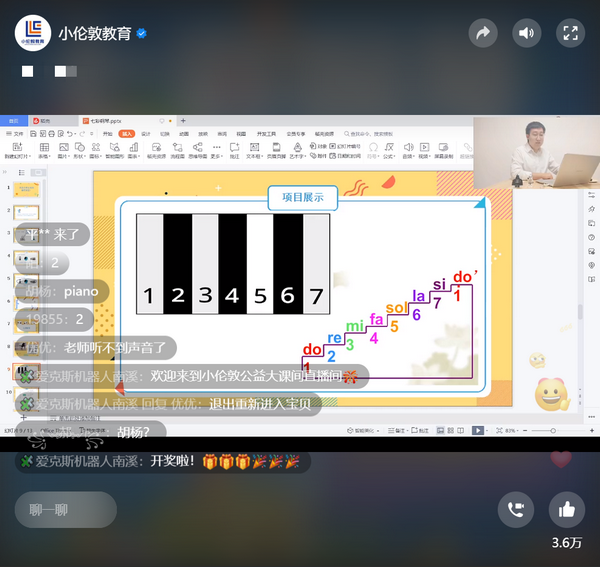Select slide 2 thumbnail in the panel
This screenshot has width=600, height=567.
tap(26, 212)
